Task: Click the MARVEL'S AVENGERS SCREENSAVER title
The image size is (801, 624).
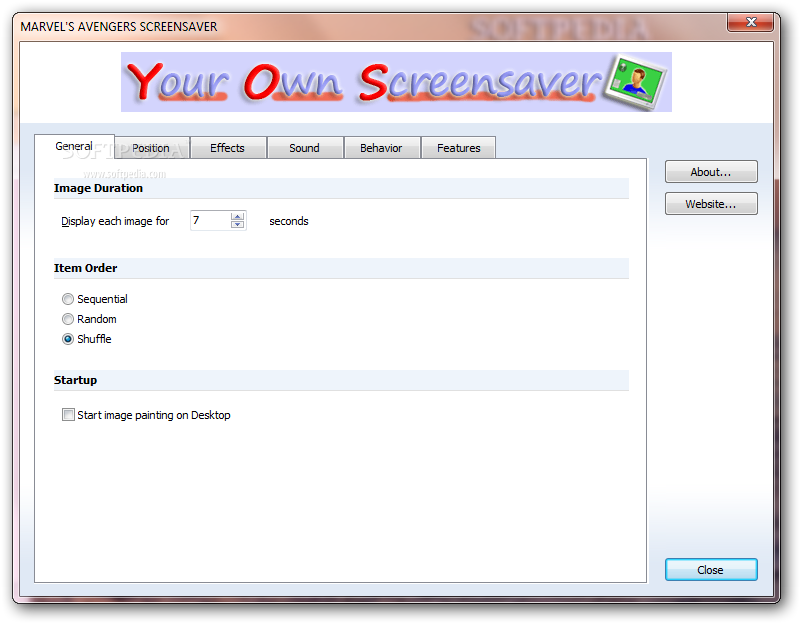Action: (119, 27)
